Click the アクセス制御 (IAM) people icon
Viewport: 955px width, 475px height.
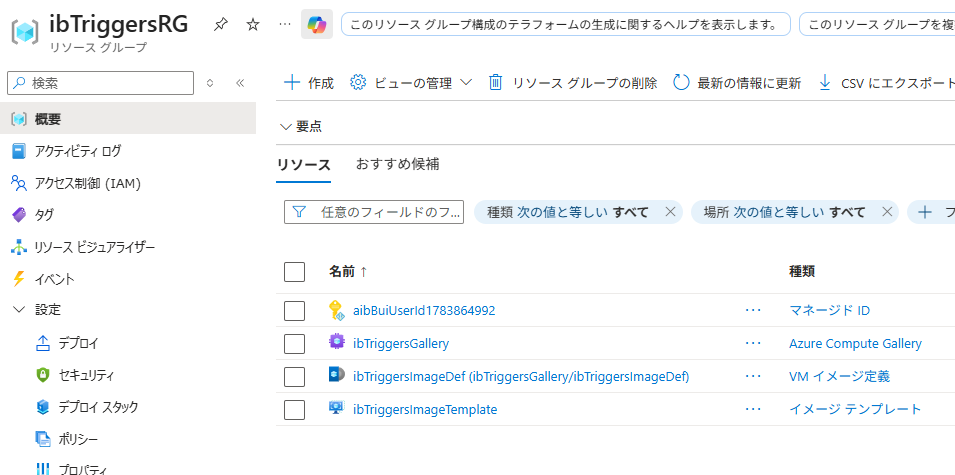19,183
